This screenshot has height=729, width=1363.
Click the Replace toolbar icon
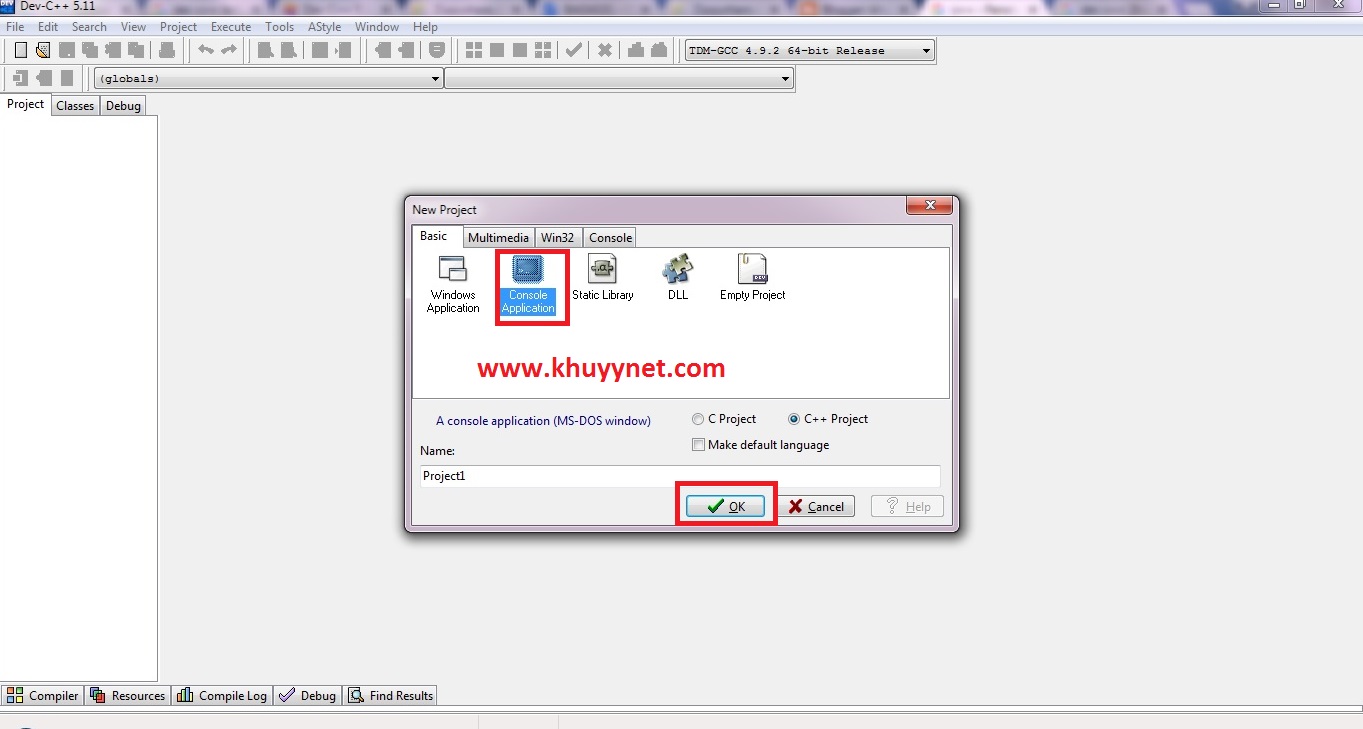(289, 50)
